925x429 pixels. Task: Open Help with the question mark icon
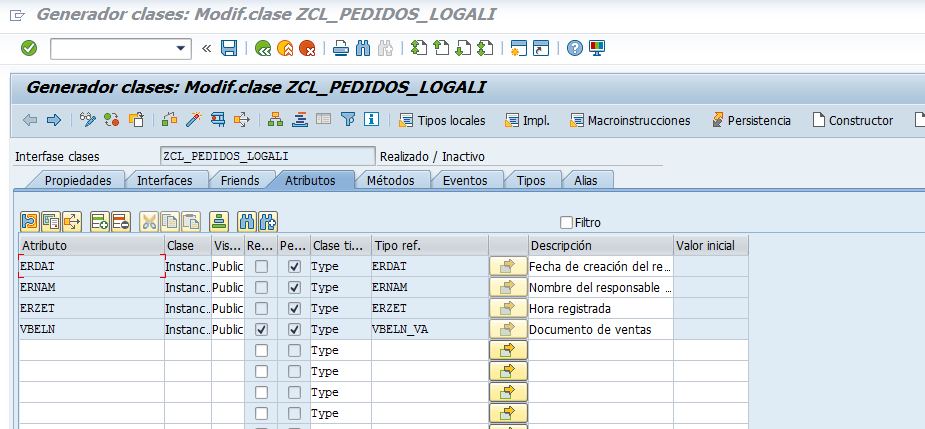point(575,48)
